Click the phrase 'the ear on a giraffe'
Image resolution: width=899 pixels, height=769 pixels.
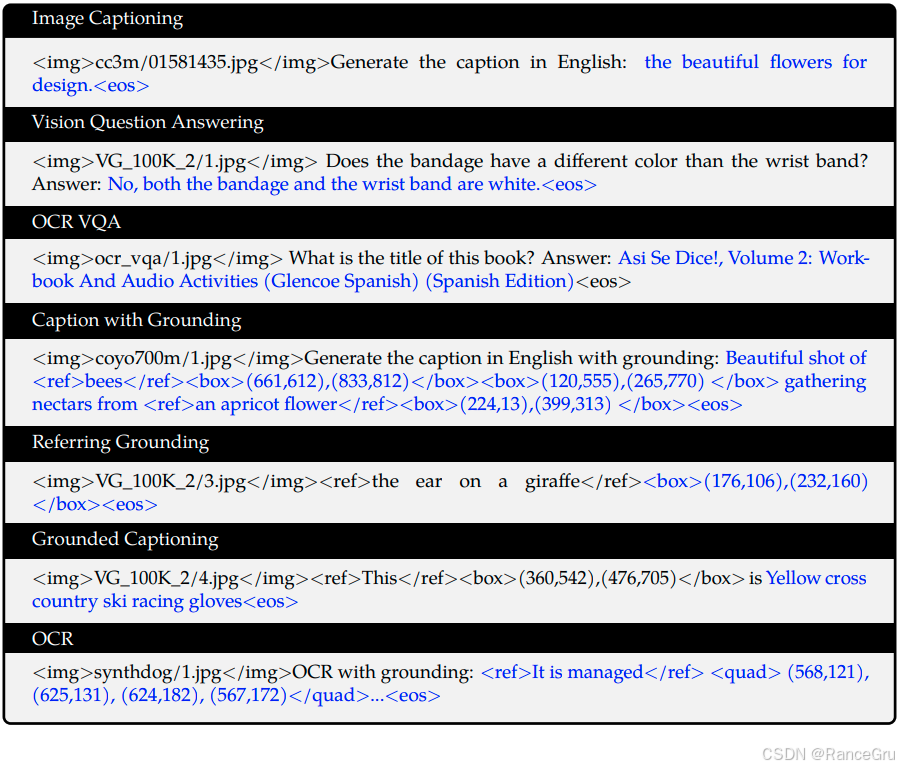pyautogui.click(x=476, y=481)
